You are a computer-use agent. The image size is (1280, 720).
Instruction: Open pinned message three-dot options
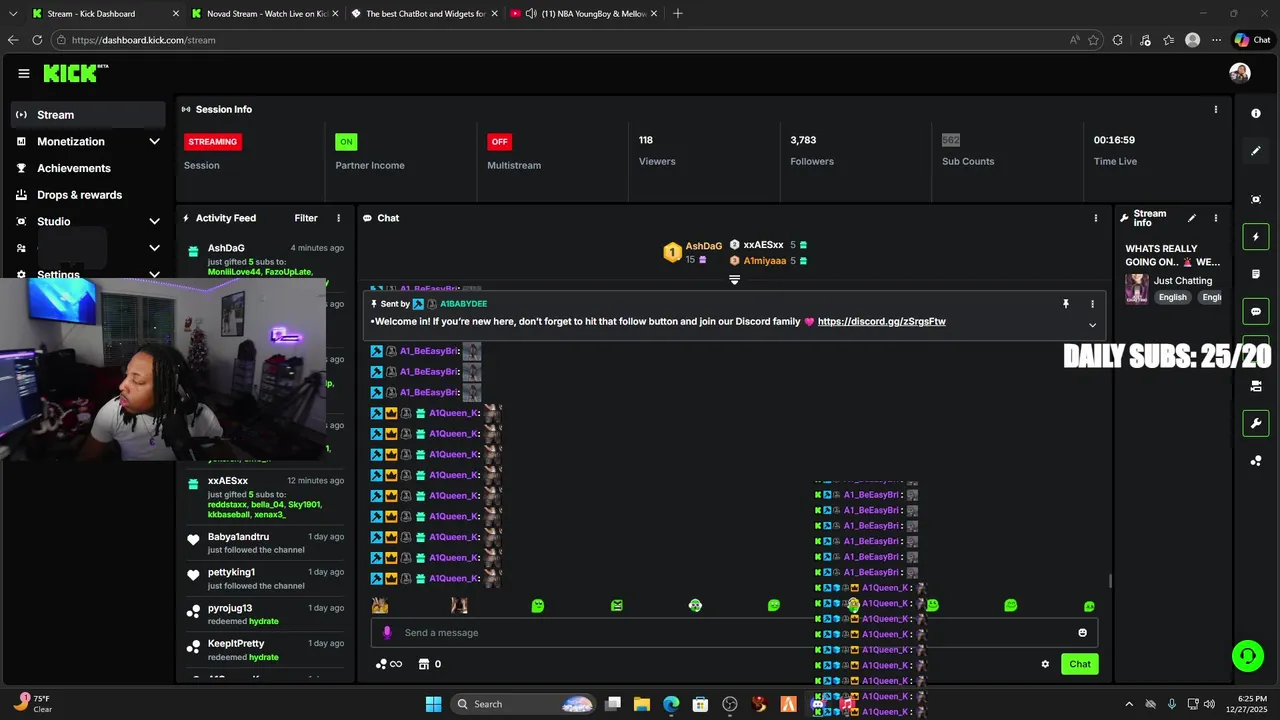coord(1092,304)
